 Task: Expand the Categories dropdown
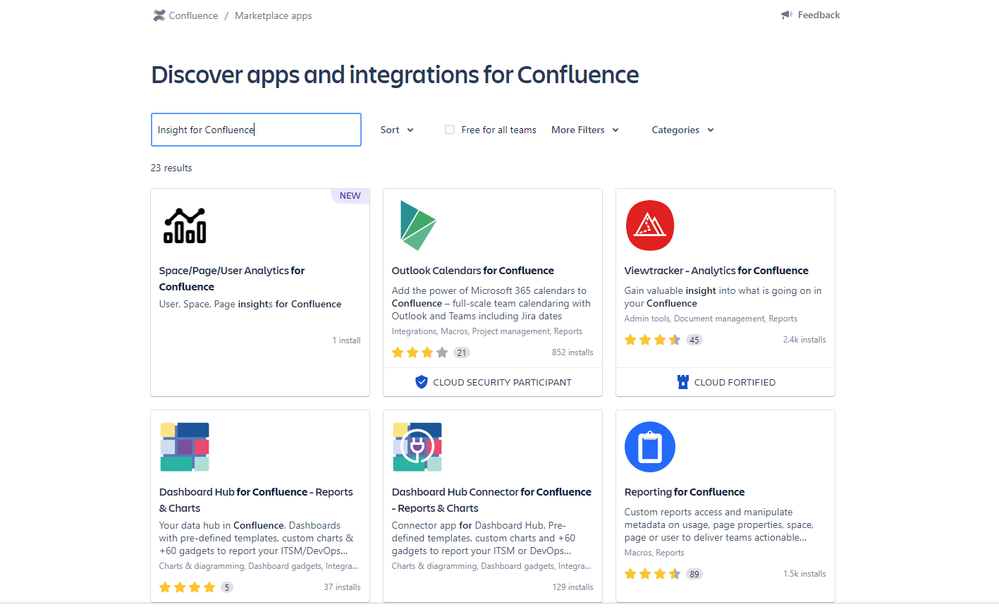click(x=682, y=130)
